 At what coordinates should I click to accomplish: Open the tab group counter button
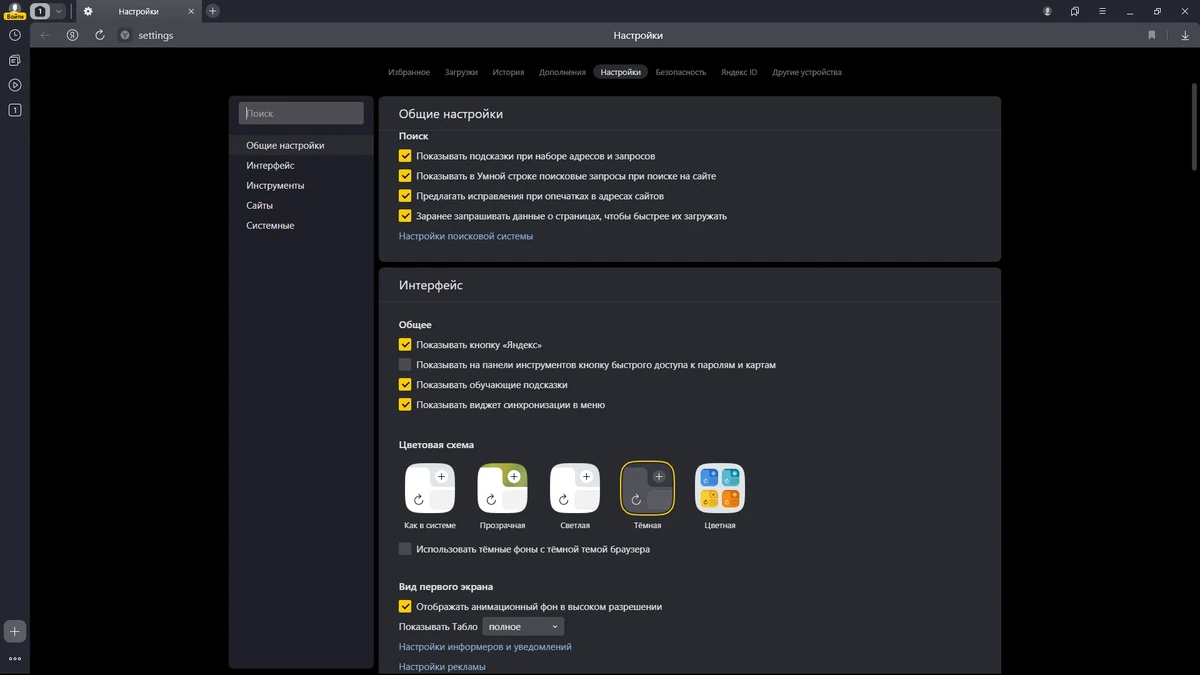pyautogui.click(x=40, y=11)
